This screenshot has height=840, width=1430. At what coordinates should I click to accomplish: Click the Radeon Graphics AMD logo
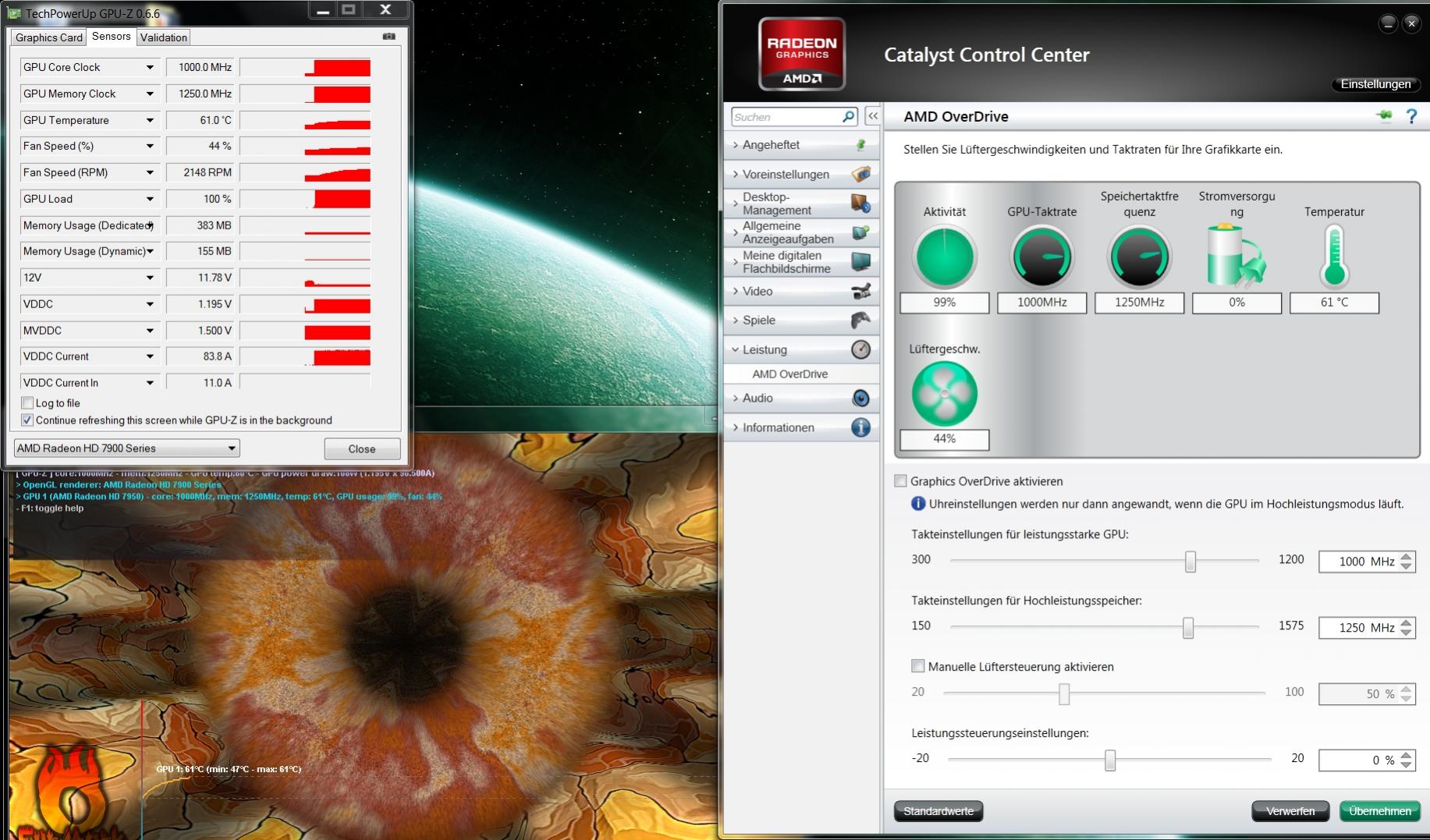pyautogui.click(x=802, y=54)
